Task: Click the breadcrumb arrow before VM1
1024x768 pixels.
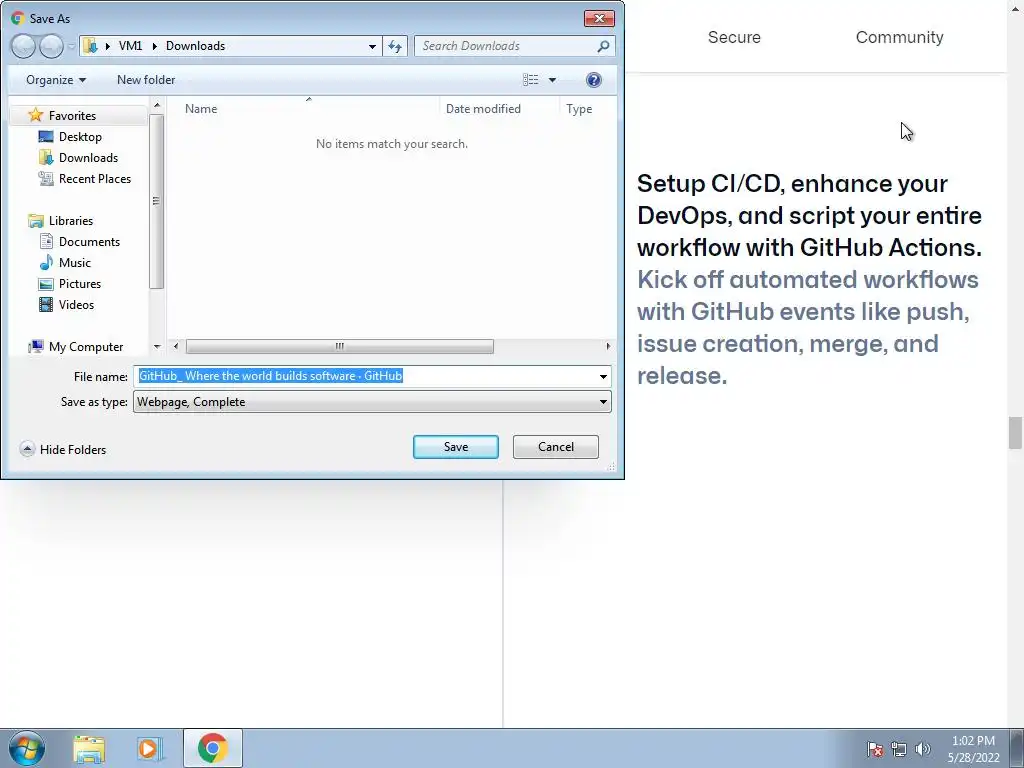Action: (x=108, y=46)
